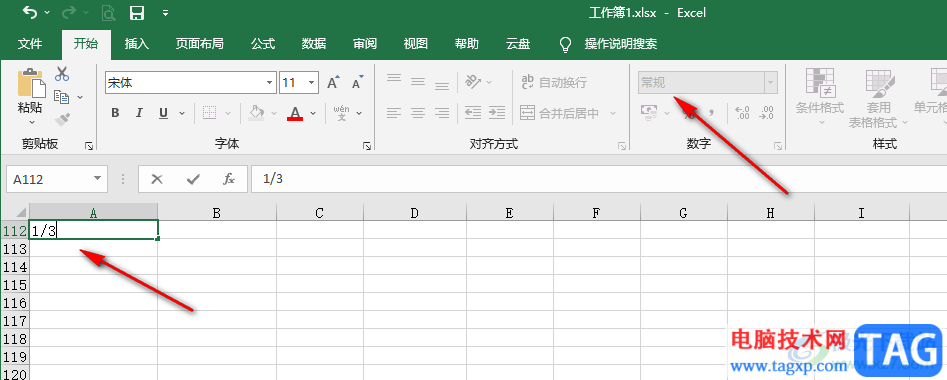947x380 pixels.
Task: Click the Select All corner triangle
Action: click(21, 213)
